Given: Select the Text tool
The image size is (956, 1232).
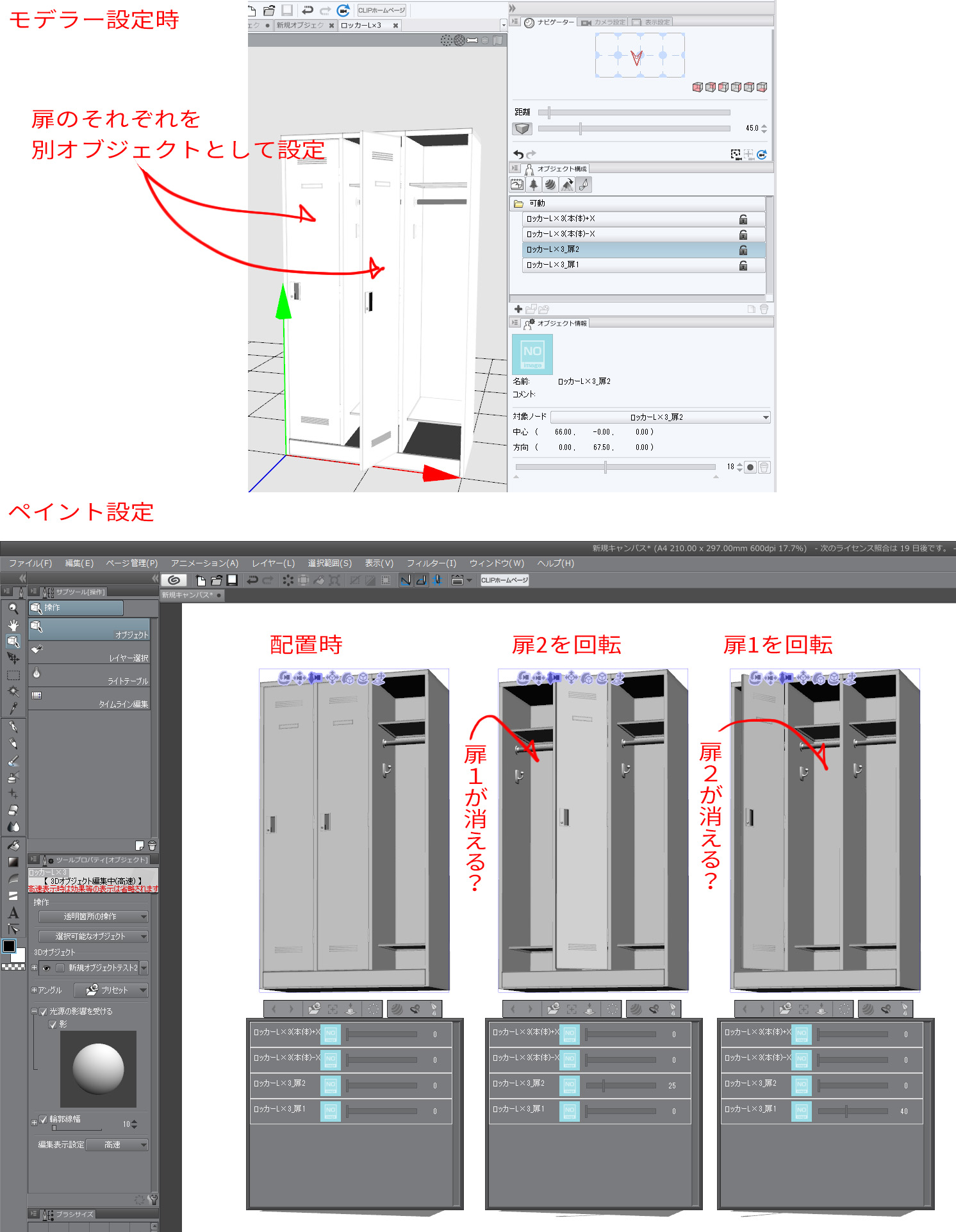Looking at the screenshot, I should tap(13, 913).
